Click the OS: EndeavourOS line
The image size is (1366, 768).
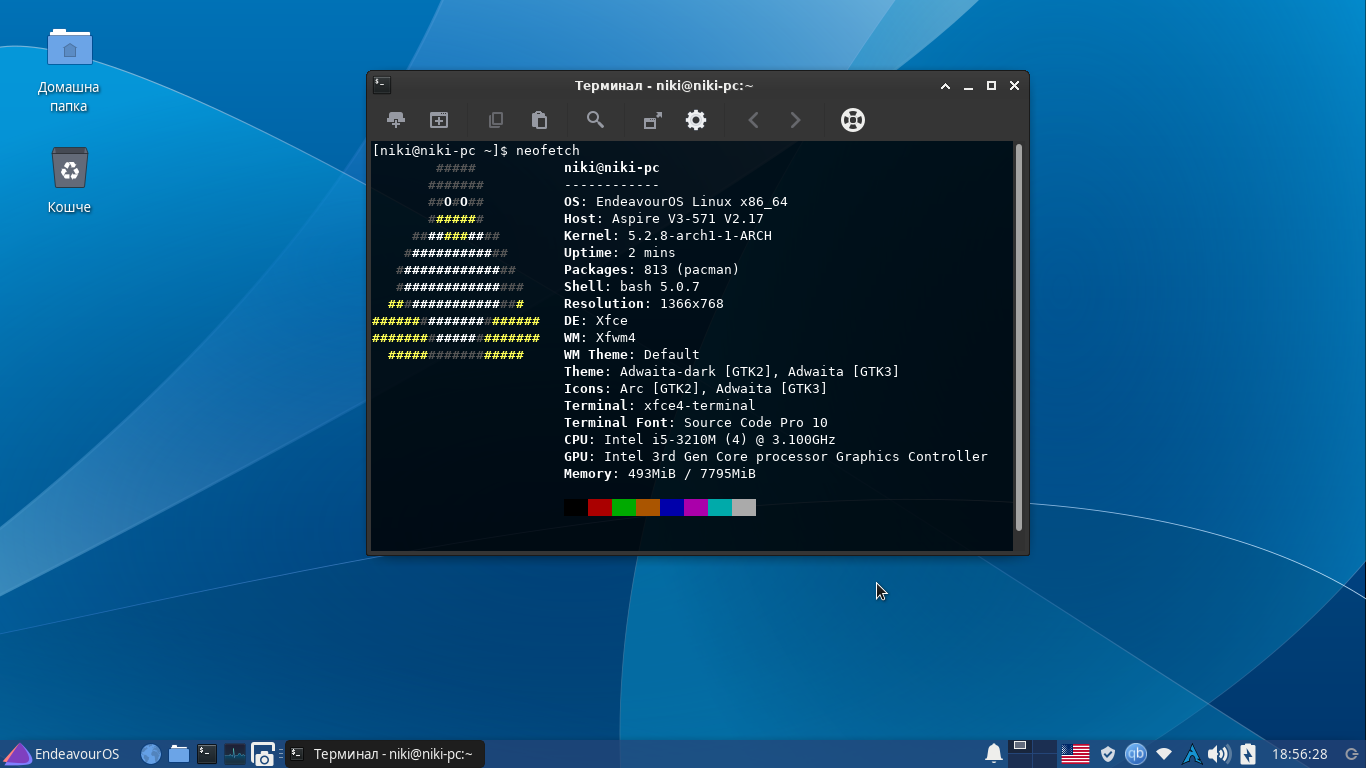click(x=676, y=201)
